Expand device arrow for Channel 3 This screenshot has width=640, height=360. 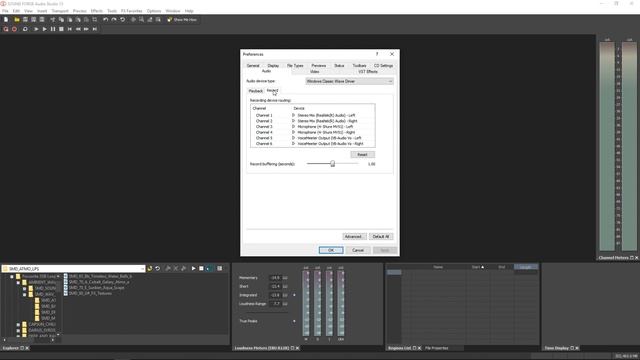point(293,127)
